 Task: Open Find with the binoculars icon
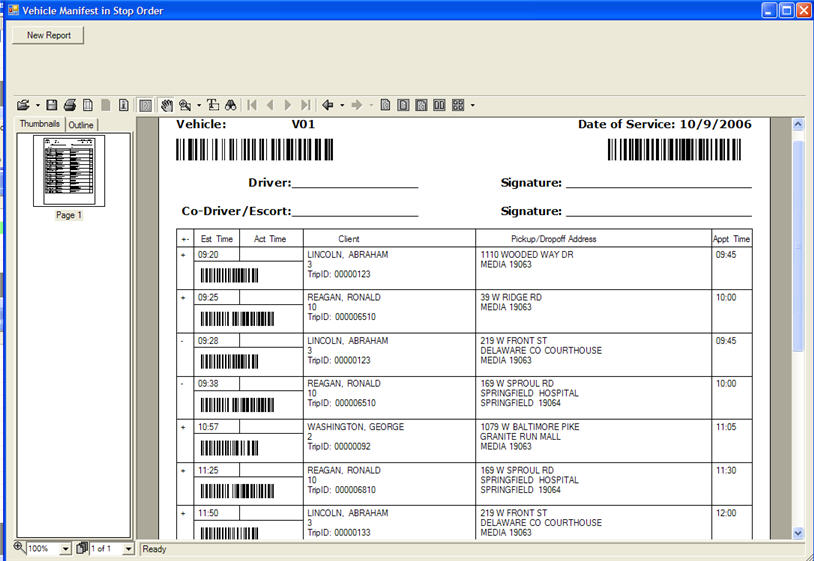[x=230, y=105]
